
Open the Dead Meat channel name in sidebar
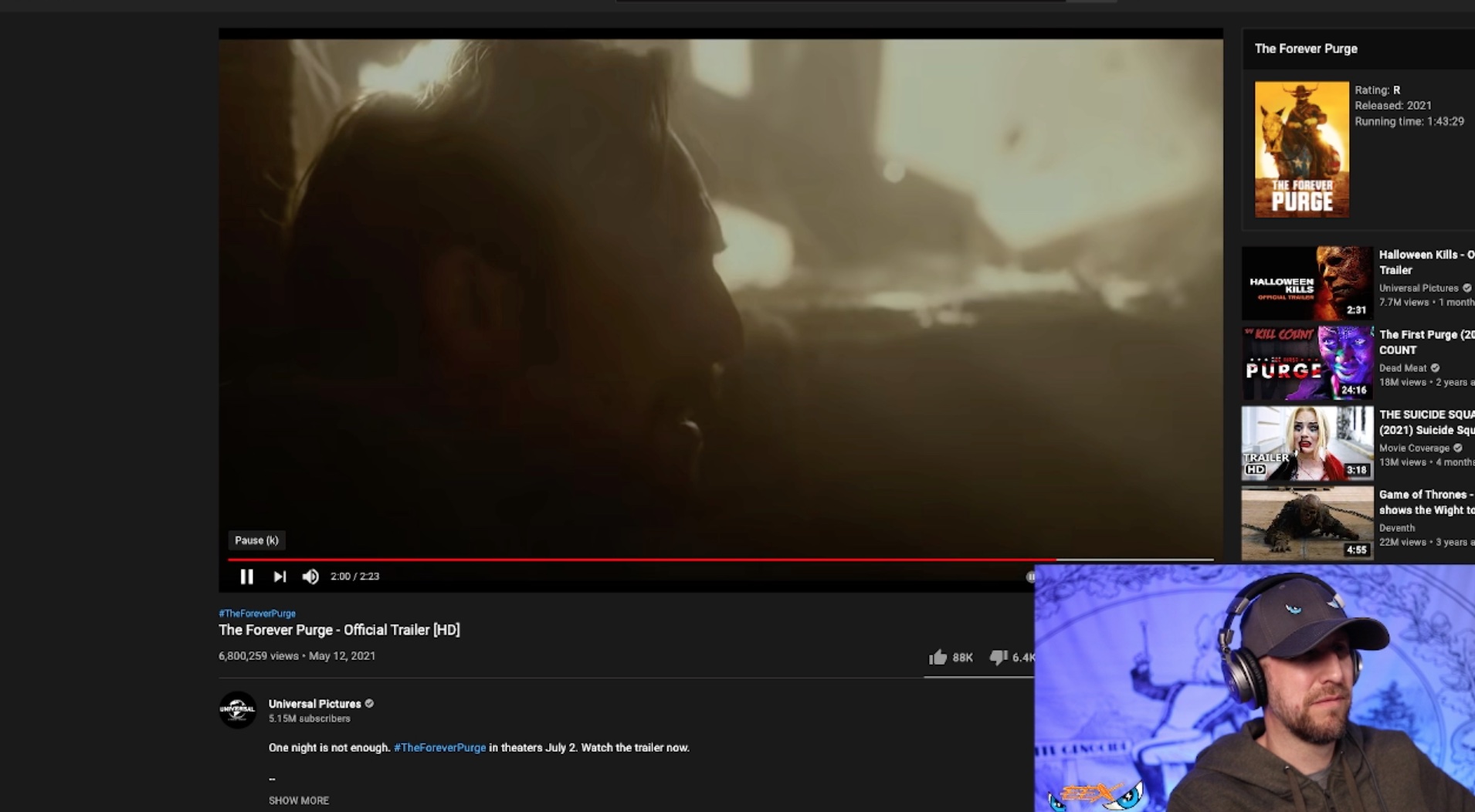pos(1402,367)
